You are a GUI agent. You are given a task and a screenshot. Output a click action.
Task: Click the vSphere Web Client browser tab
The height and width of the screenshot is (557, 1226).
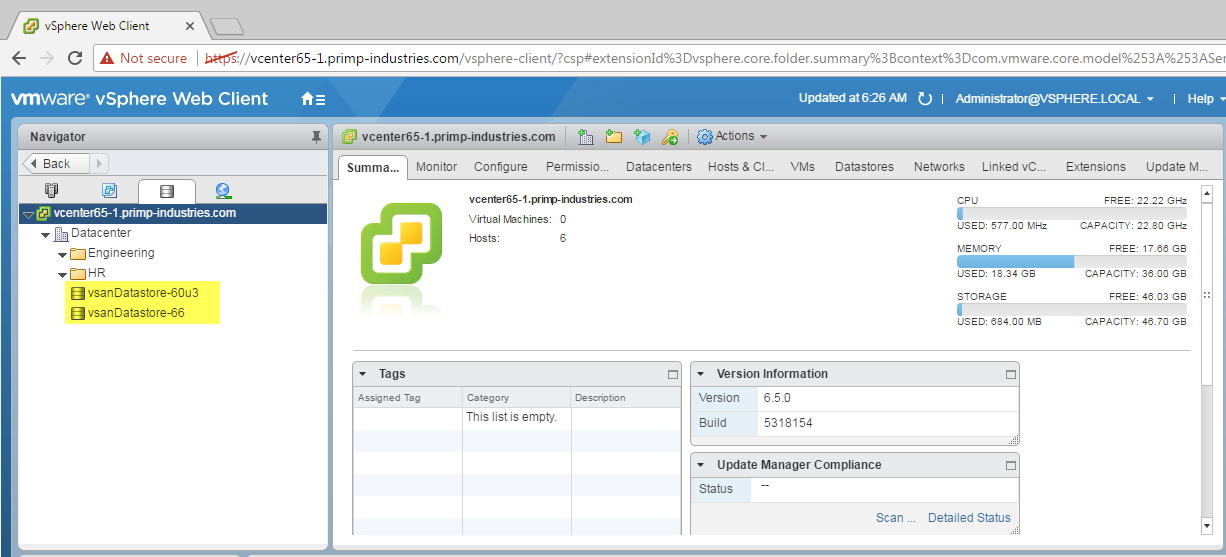(107, 27)
